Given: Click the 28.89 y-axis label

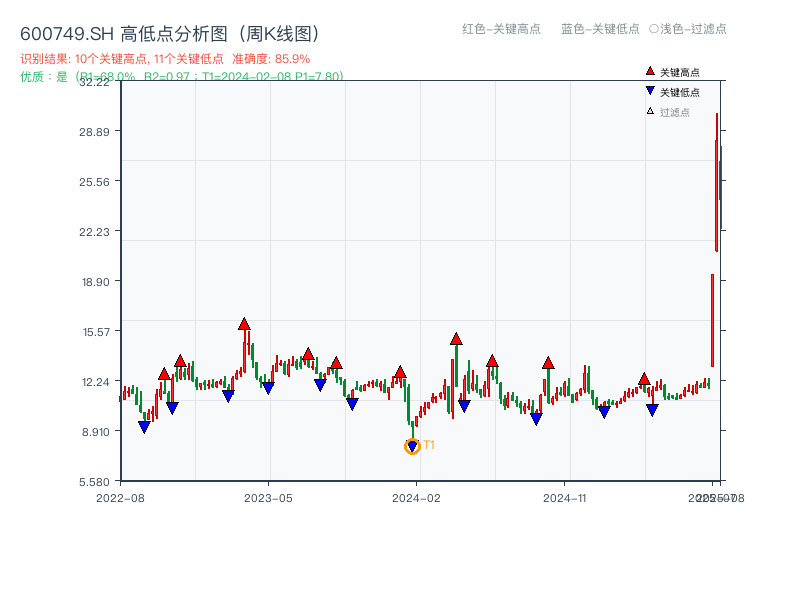Looking at the screenshot, I should (x=94, y=132).
